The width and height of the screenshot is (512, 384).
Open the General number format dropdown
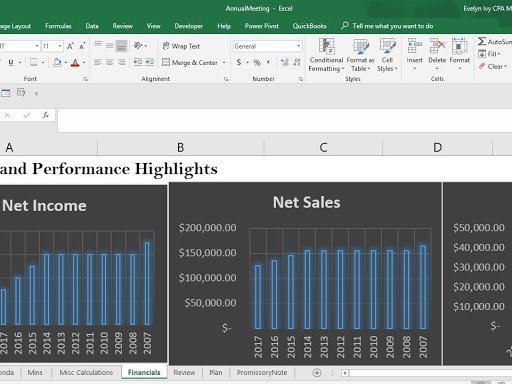point(267,46)
